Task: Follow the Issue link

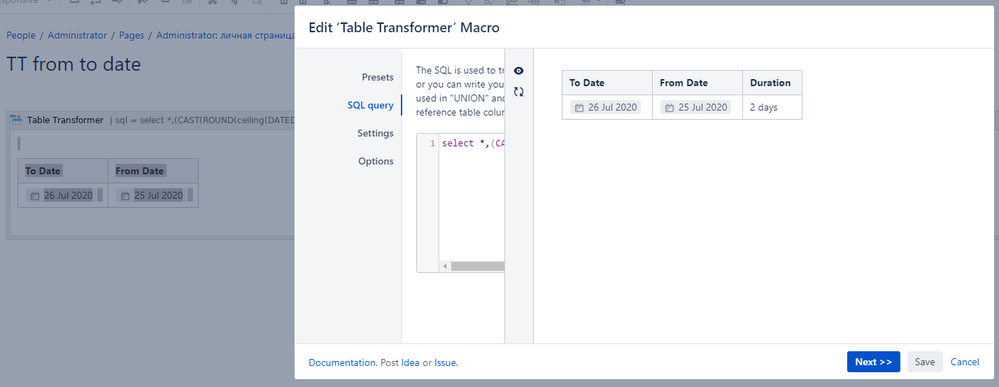Action: click(x=445, y=362)
